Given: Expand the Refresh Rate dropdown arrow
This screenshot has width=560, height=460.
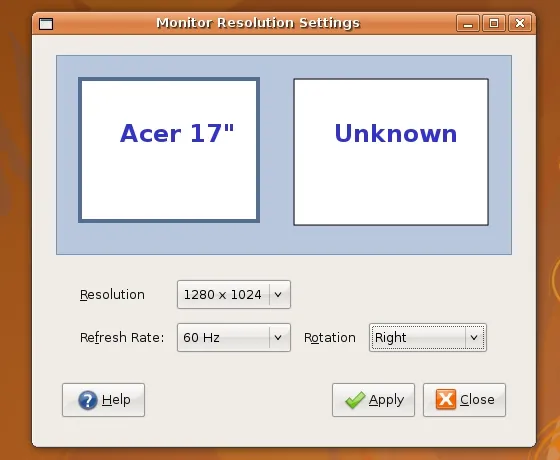Looking at the screenshot, I should tap(278, 338).
